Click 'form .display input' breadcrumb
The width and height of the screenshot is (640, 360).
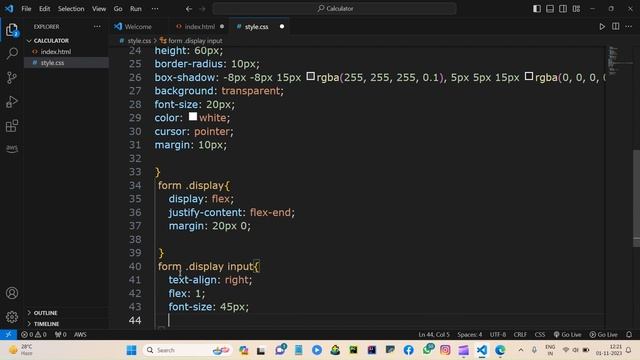tap(195, 40)
